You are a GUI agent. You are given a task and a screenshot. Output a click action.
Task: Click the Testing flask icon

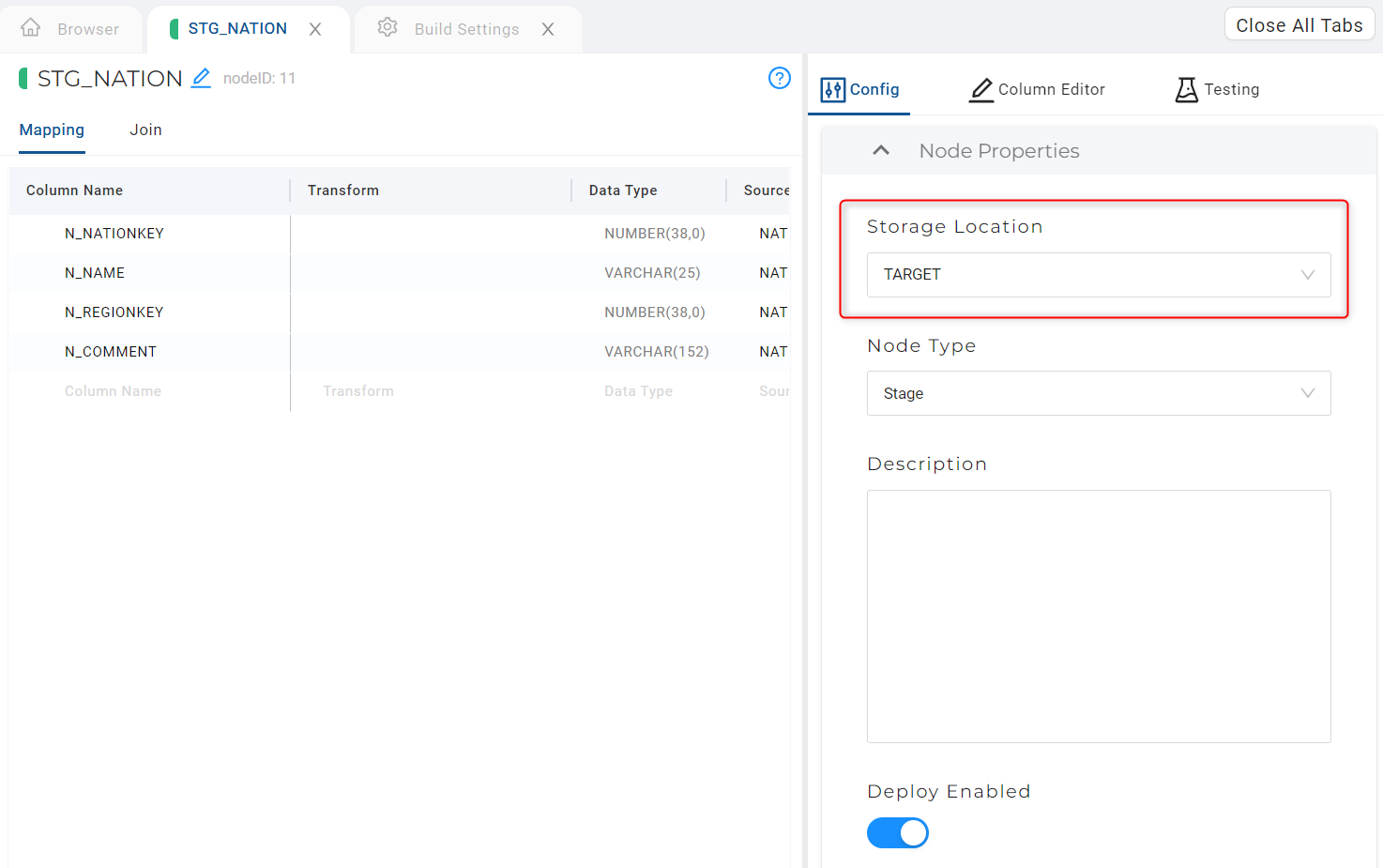click(1187, 89)
